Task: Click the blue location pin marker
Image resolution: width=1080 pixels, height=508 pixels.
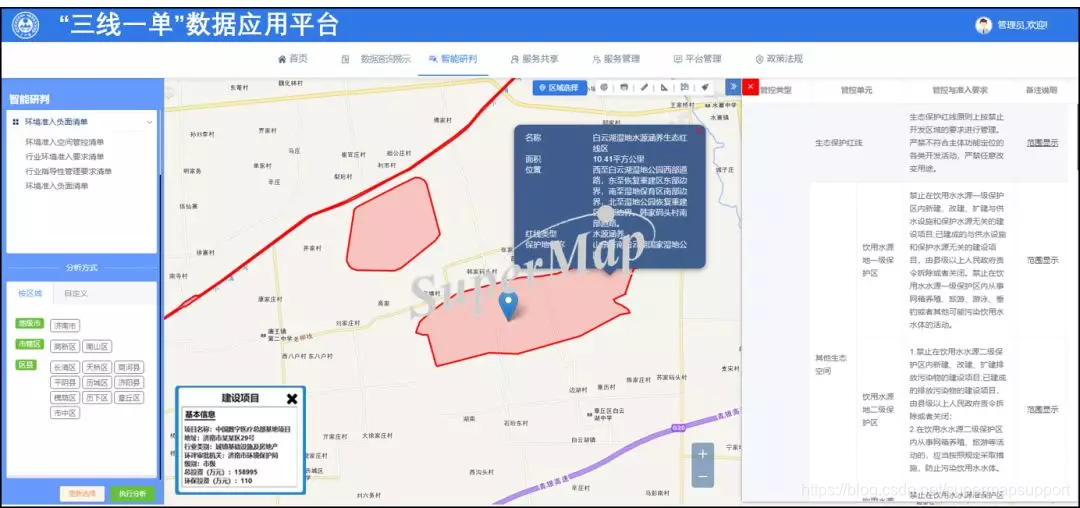Action: click(508, 306)
